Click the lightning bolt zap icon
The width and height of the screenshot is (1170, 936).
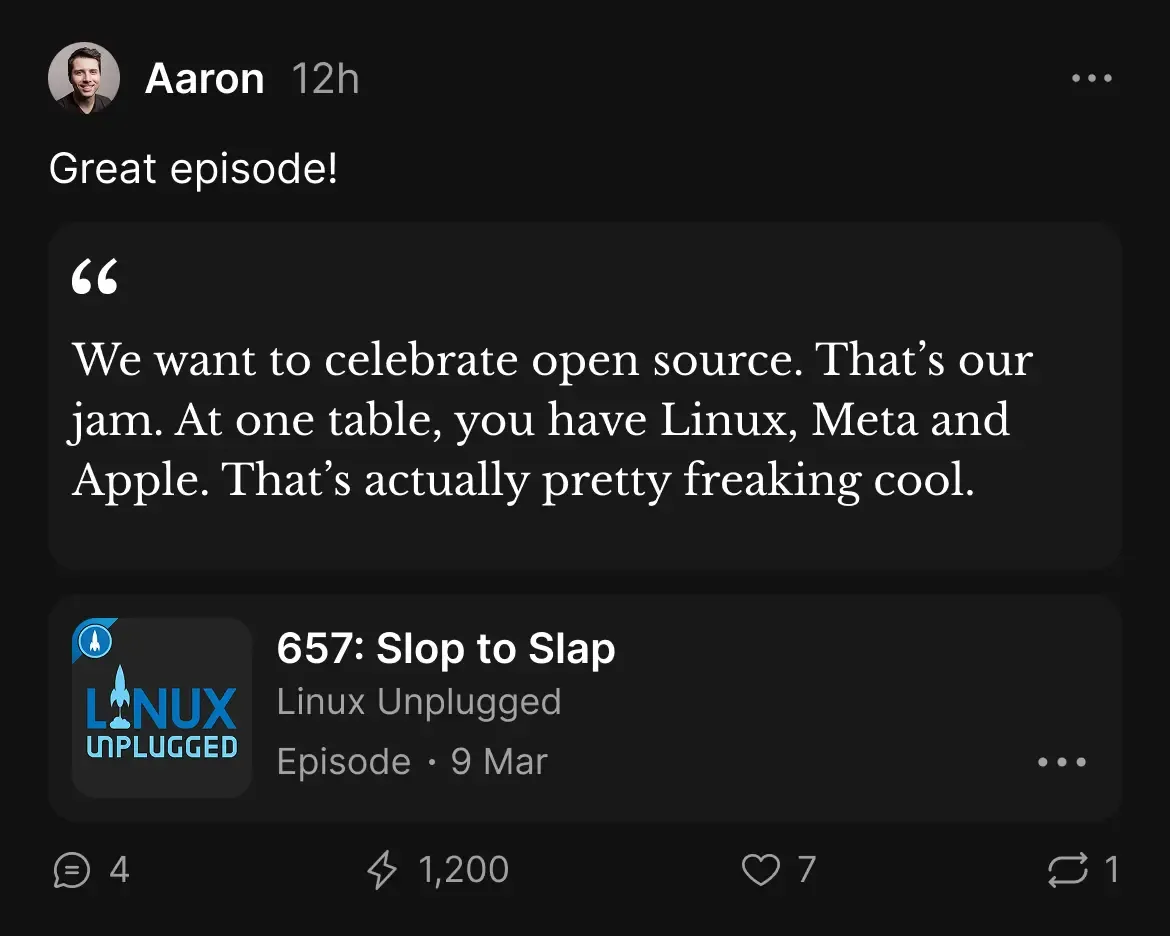tap(382, 870)
